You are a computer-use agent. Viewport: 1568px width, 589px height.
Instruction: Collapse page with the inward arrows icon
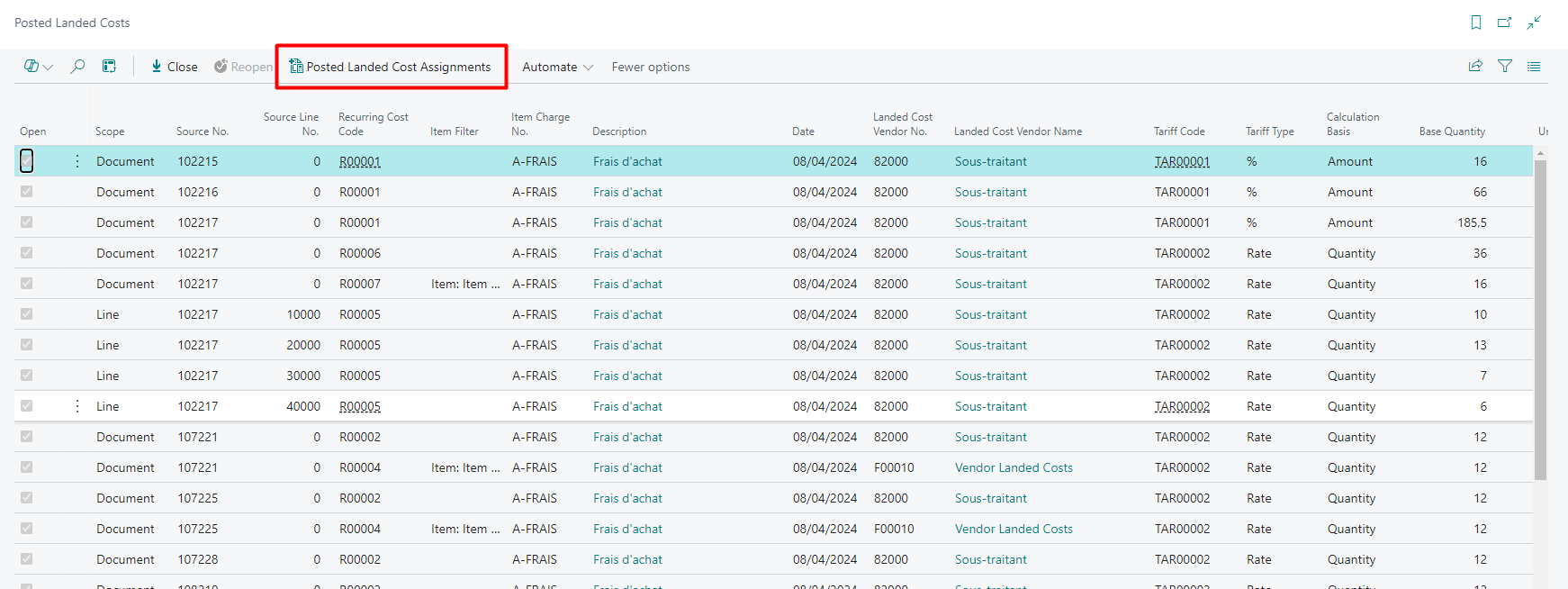coord(1534,23)
